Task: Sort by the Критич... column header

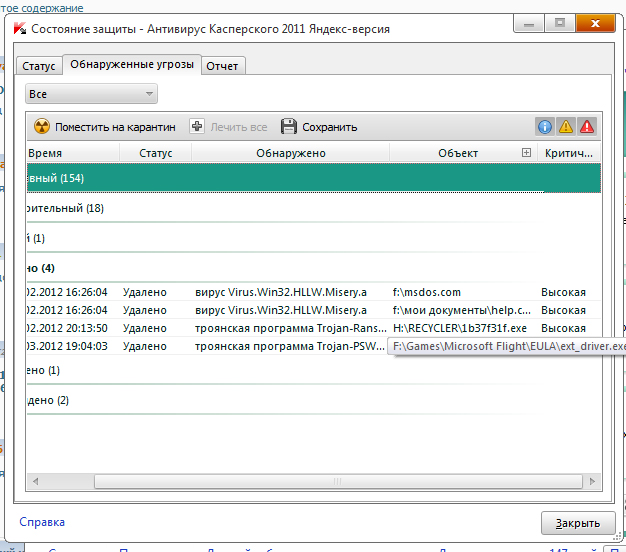Action: [569, 153]
